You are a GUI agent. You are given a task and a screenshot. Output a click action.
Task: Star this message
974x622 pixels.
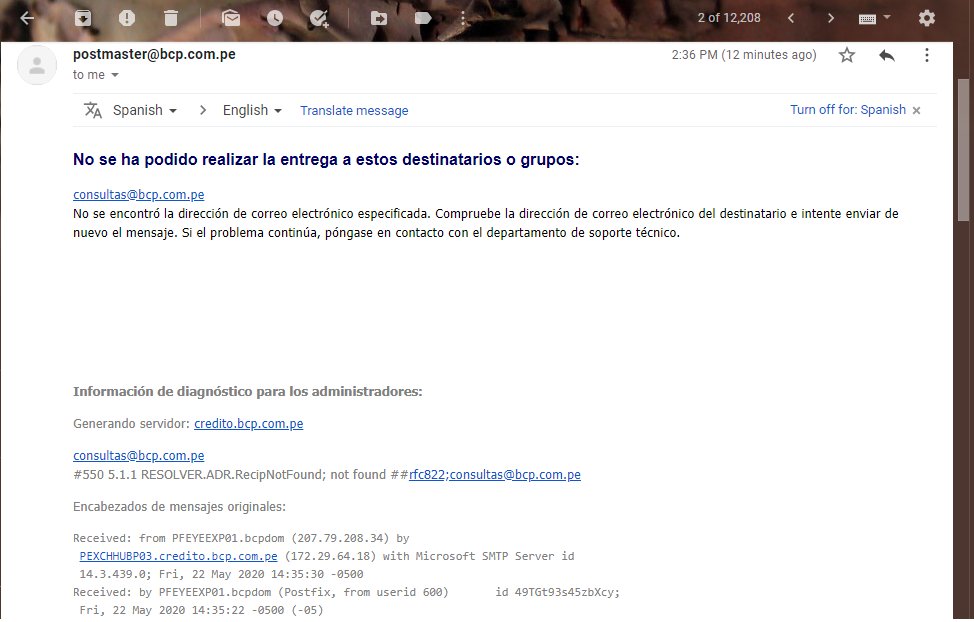(847, 55)
